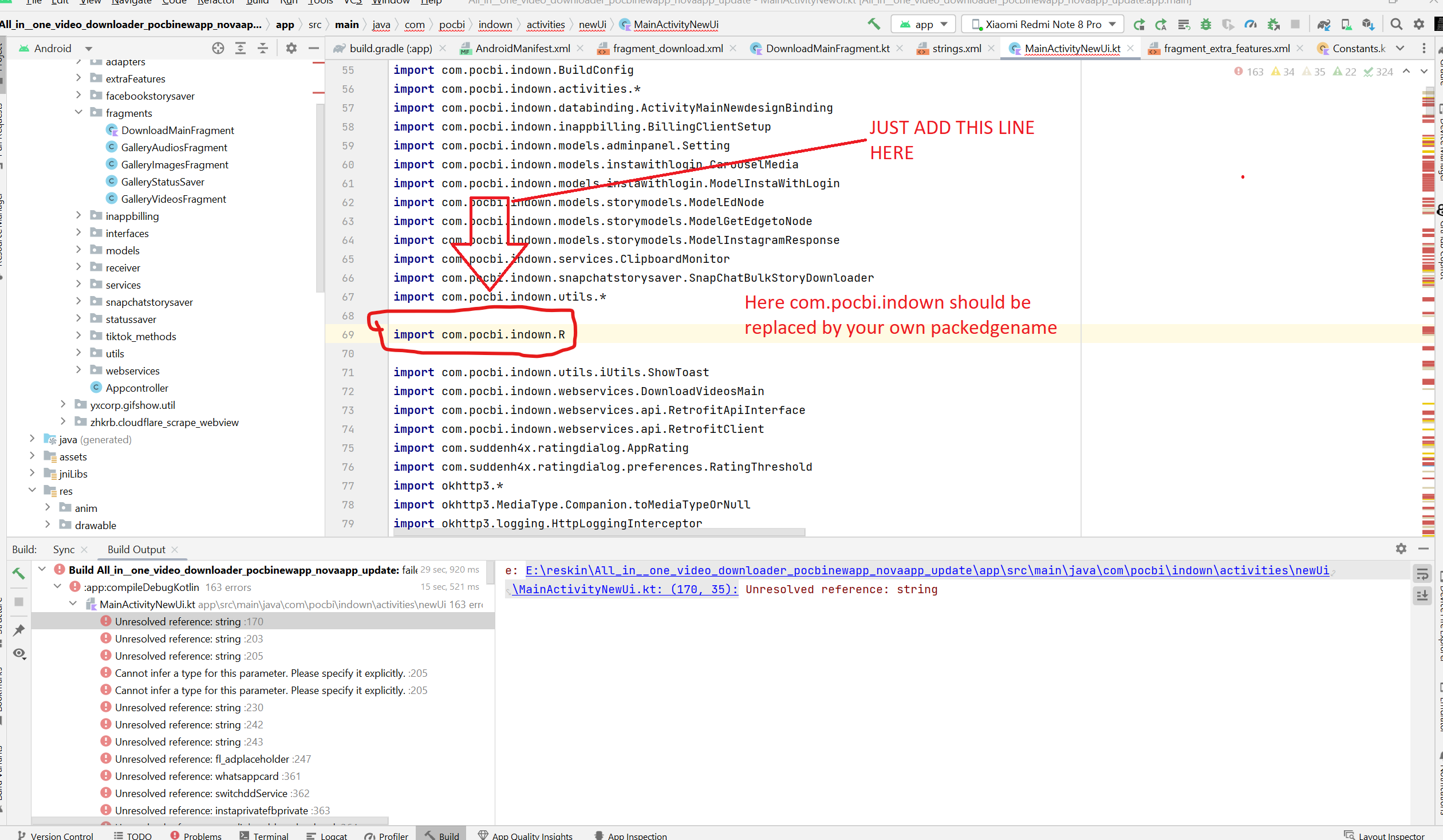Open Device Manager toolbar icon
The width and height of the screenshot is (1443, 840).
[1346, 24]
